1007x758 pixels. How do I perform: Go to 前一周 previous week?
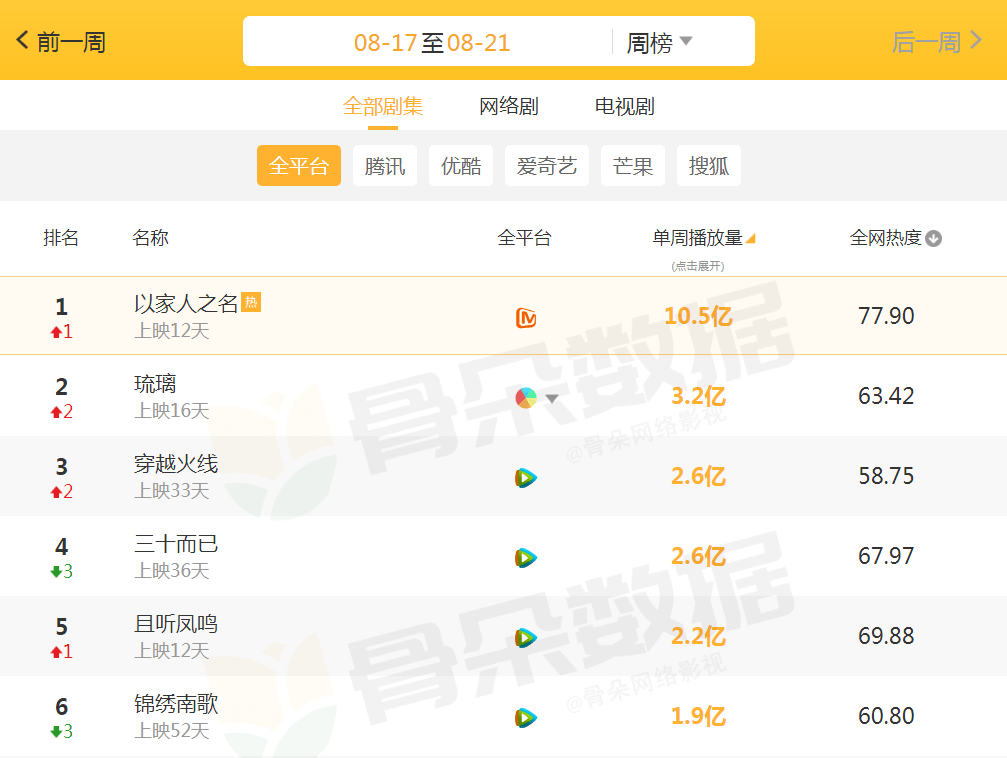[x=61, y=42]
